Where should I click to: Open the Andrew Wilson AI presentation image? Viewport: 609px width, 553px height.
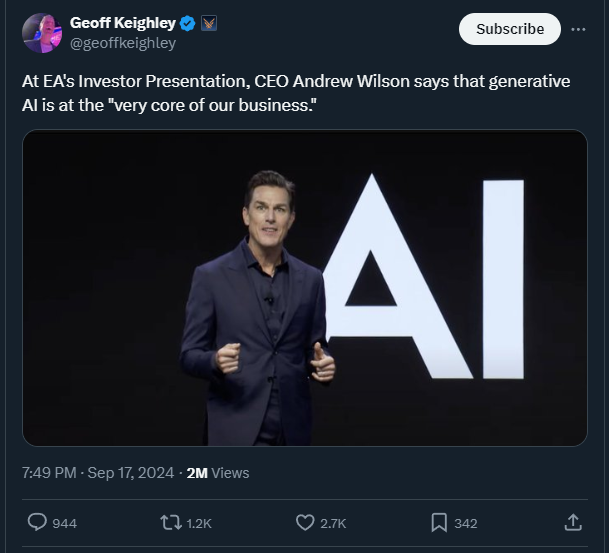tap(304, 288)
